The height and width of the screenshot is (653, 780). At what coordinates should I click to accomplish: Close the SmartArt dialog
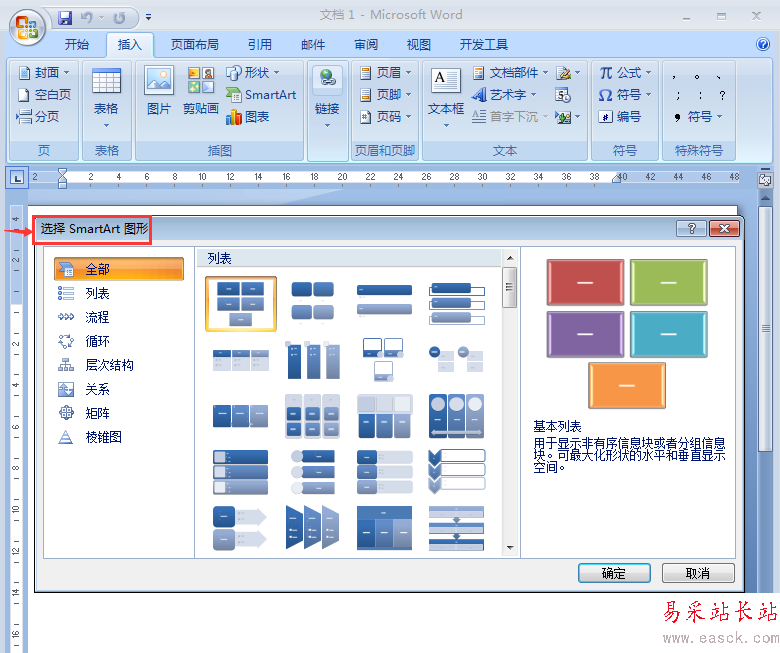[724, 228]
